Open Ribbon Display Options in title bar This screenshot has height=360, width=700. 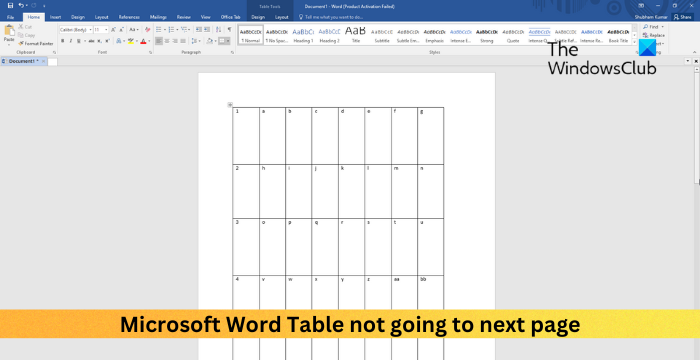641,6
